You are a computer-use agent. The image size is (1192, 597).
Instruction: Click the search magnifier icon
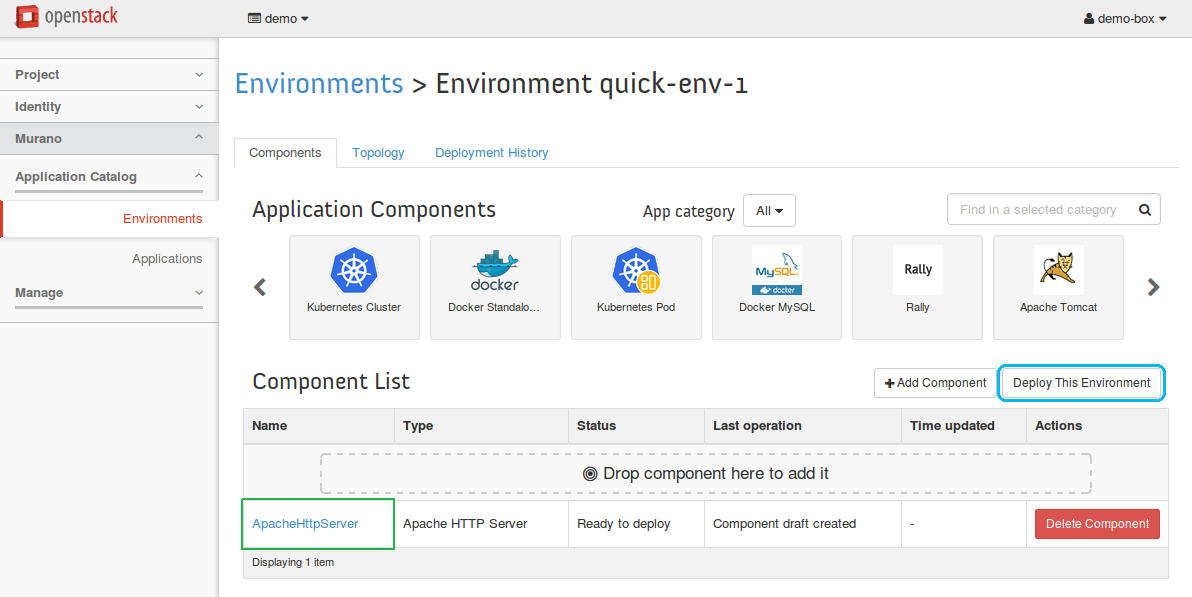pos(1144,210)
